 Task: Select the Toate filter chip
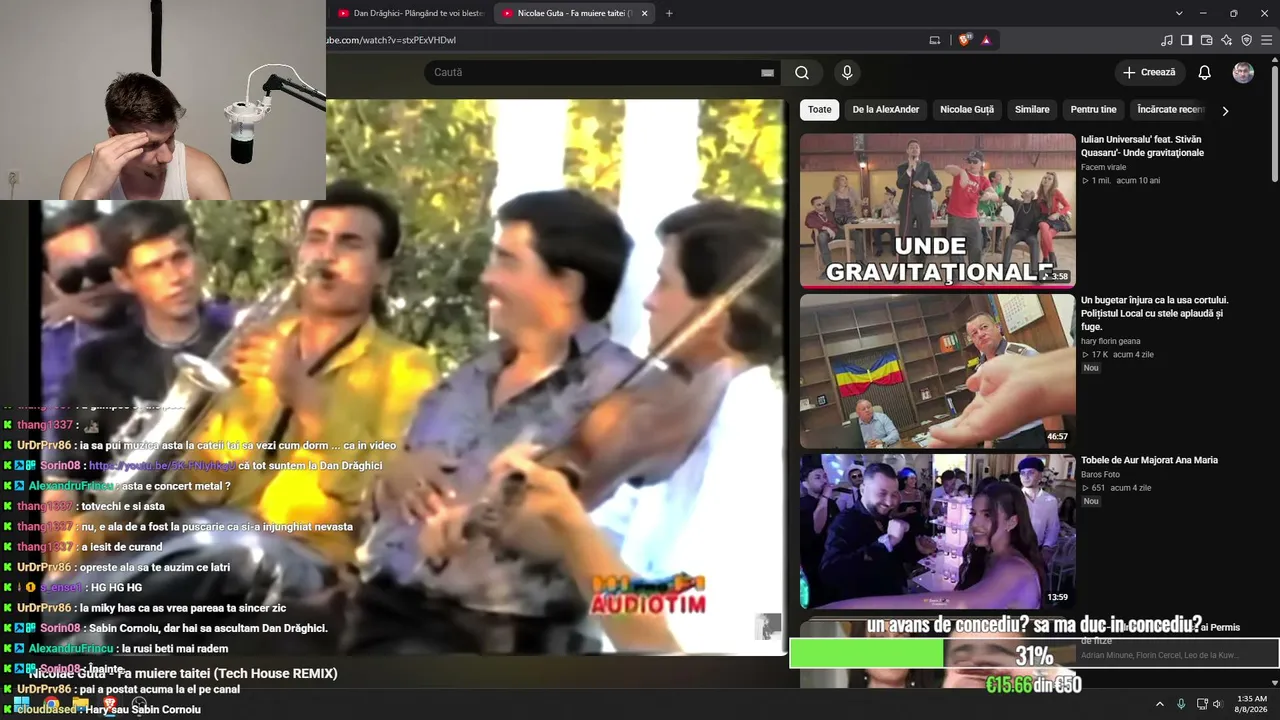click(x=820, y=110)
